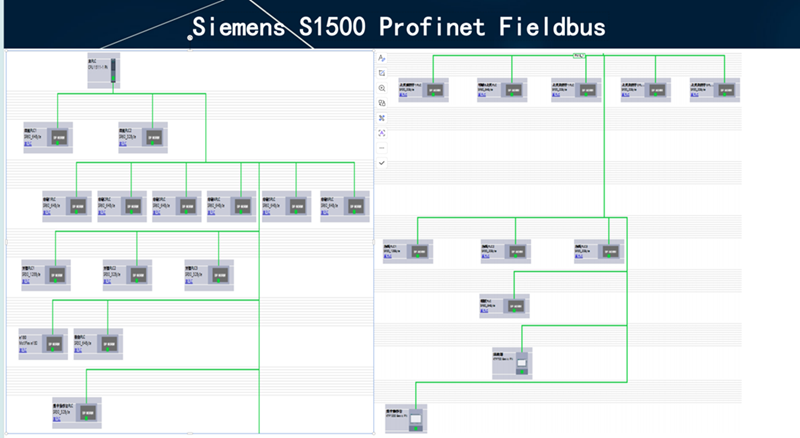
Task: Select the single device at bottom of left pane
Action: click(77, 411)
